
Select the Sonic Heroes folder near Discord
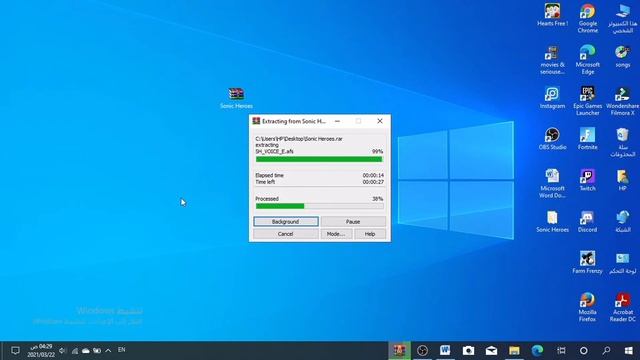552,222
